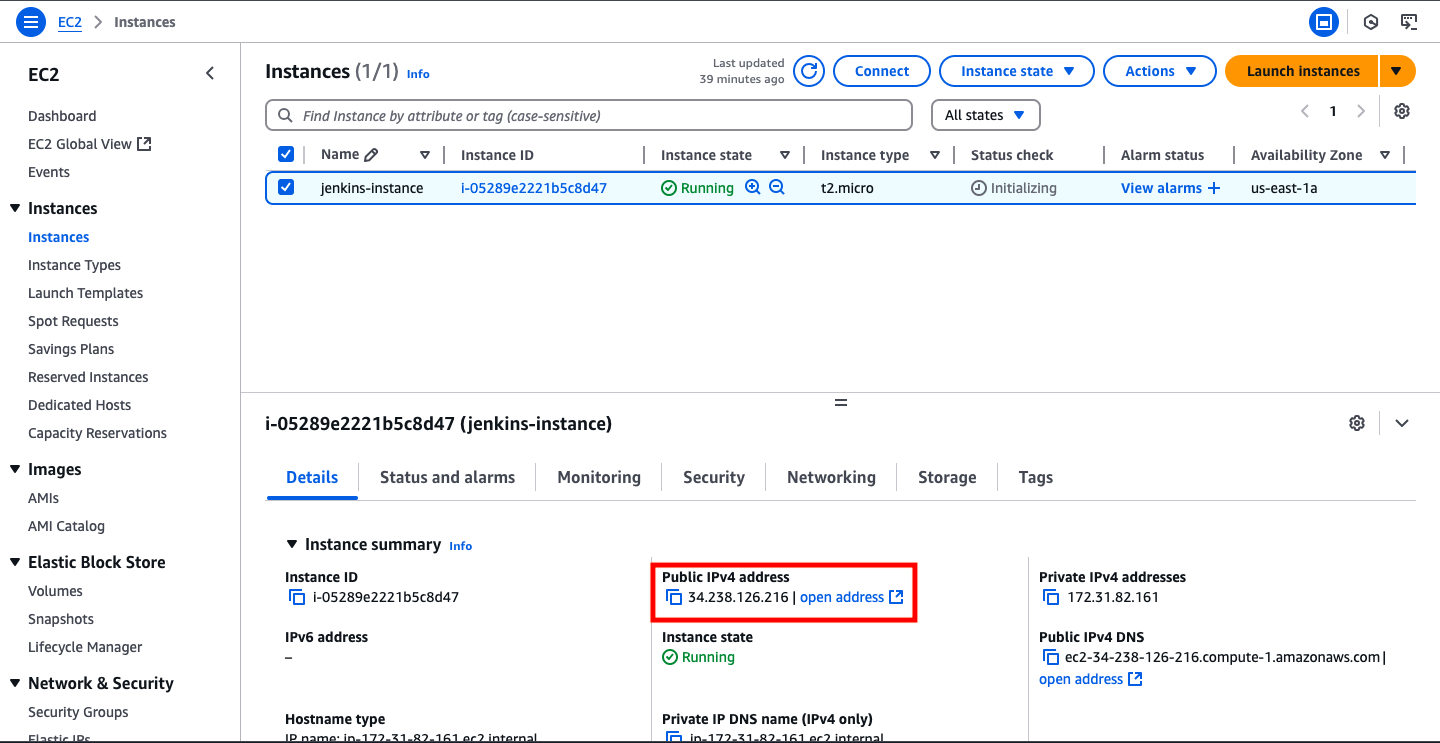Collapse the Instances sidebar section
The width and height of the screenshot is (1440, 743).
(x=15, y=208)
